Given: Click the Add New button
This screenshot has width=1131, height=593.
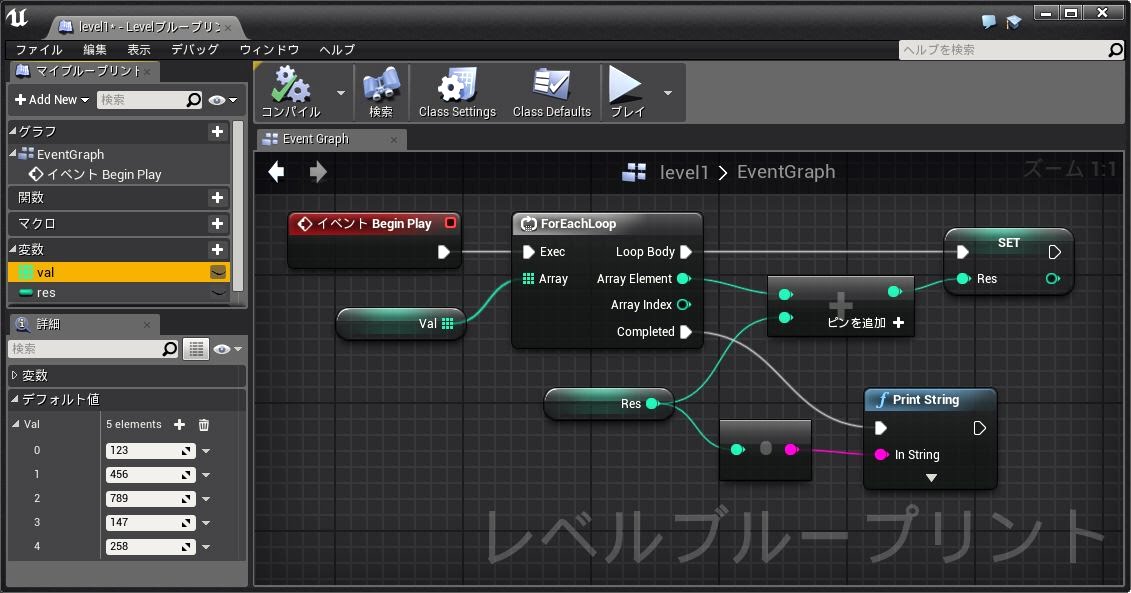Looking at the screenshot, I should 52,100.
